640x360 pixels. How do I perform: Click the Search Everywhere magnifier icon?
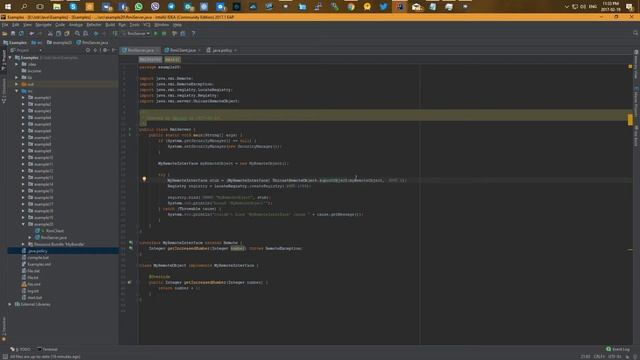click(636, 33)
